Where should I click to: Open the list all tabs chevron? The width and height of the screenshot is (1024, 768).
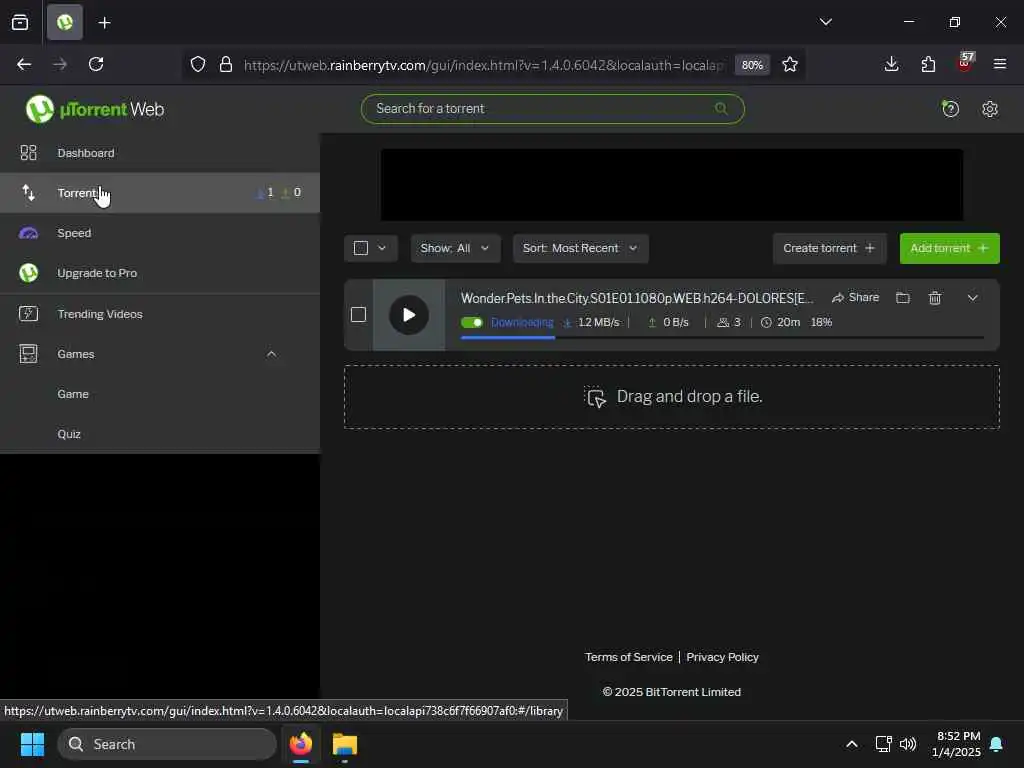pos(825,22)
